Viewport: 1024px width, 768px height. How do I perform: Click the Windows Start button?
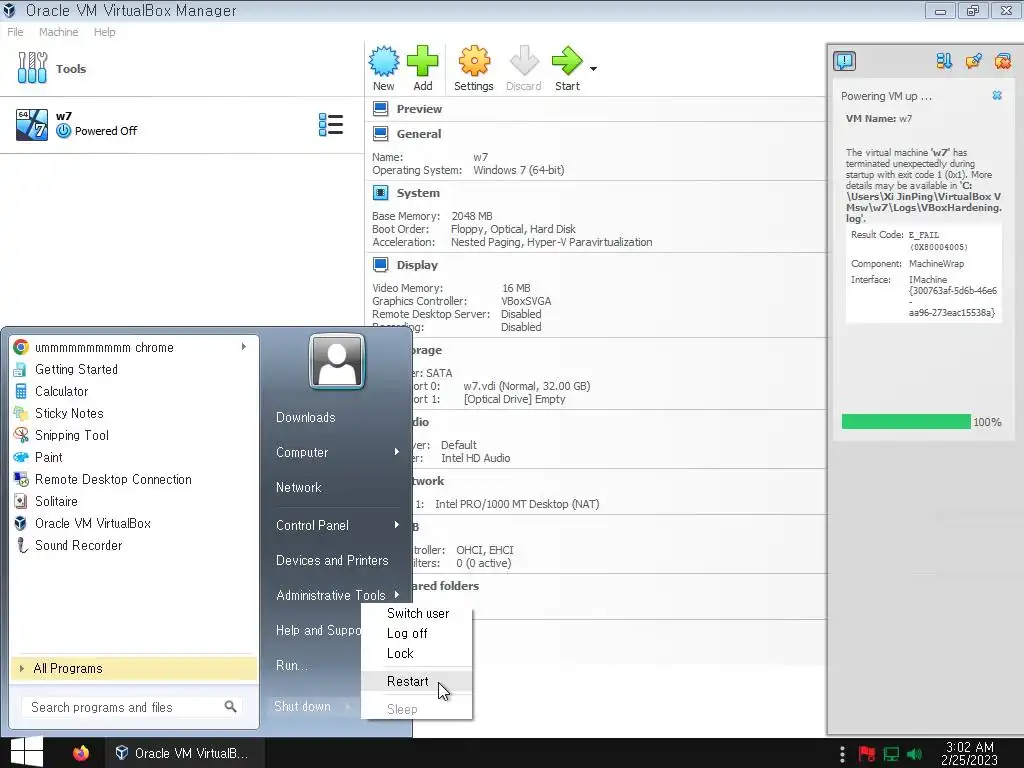coord(27,752)
